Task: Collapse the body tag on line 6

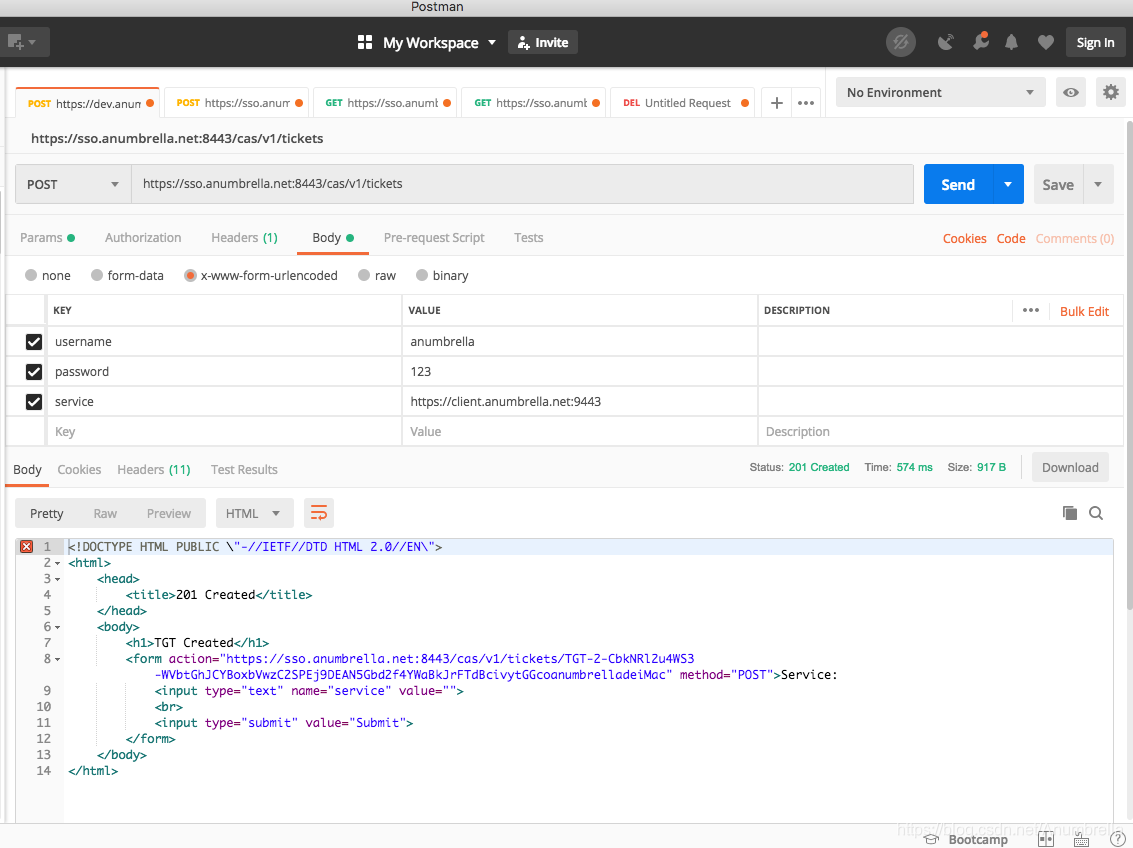Action: point(58,627)
